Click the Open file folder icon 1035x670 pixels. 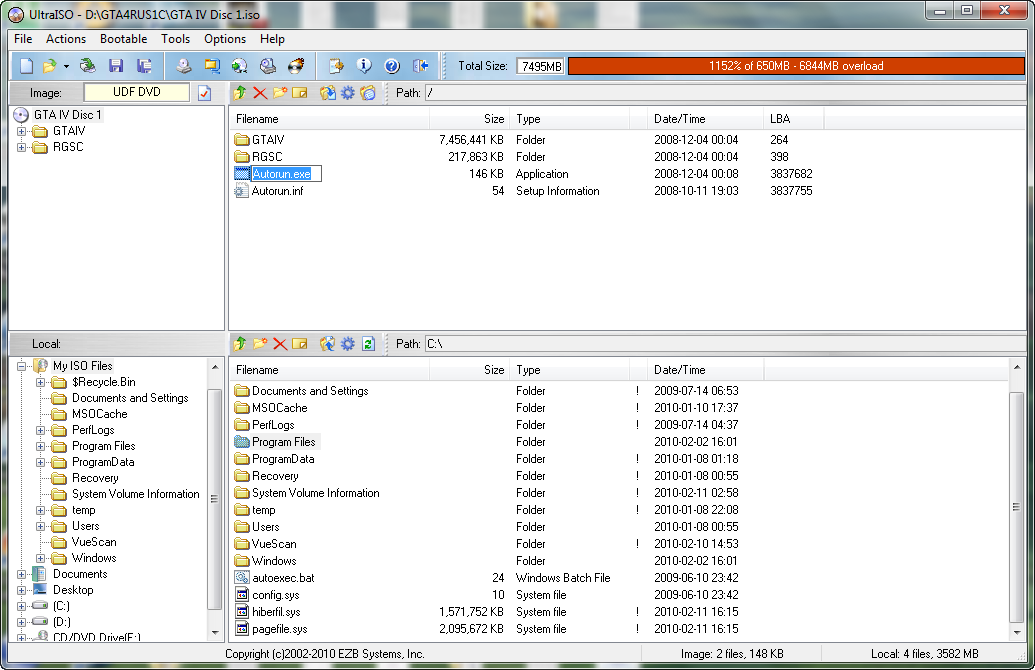[x=49, y=66]
